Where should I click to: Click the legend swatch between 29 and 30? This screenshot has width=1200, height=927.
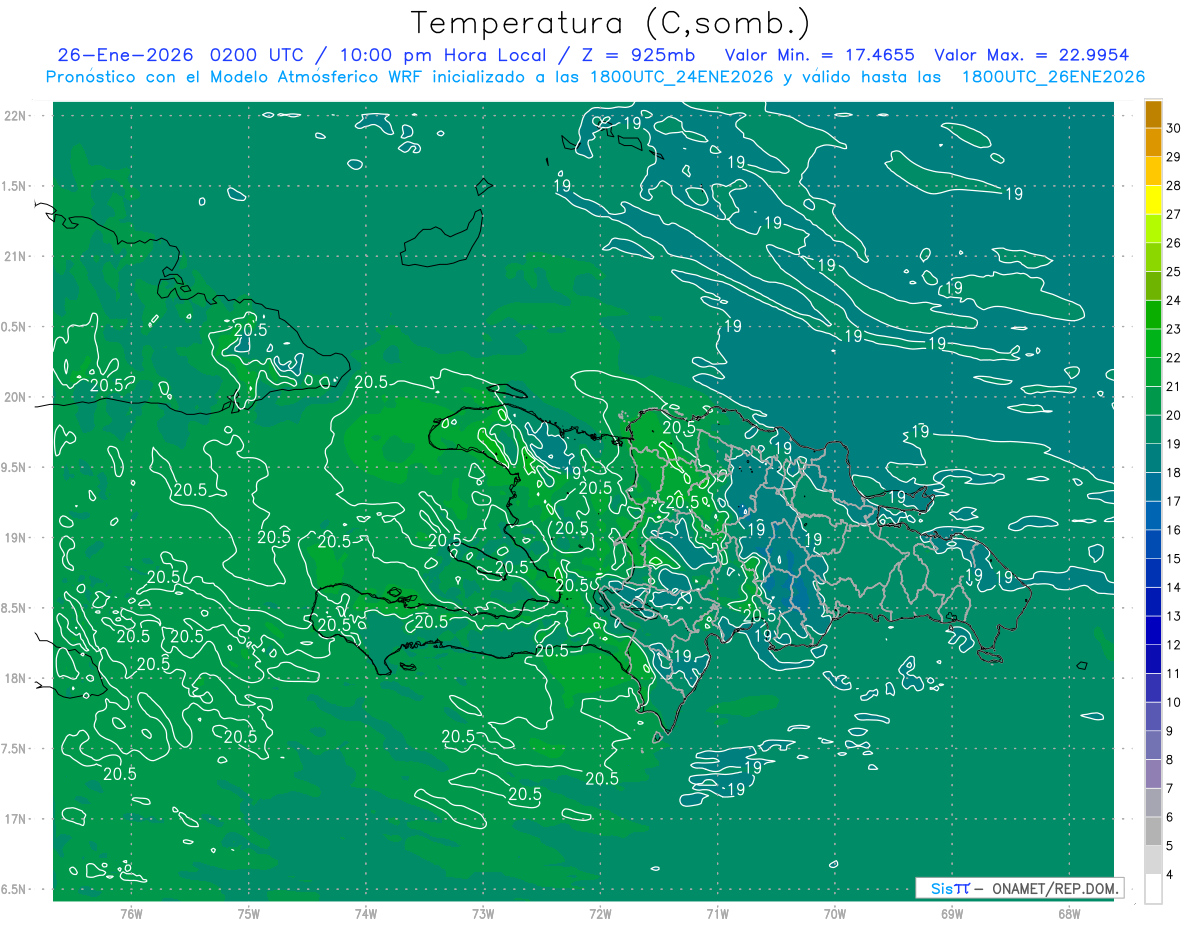pyautogui.click(x=1153, y=142)
